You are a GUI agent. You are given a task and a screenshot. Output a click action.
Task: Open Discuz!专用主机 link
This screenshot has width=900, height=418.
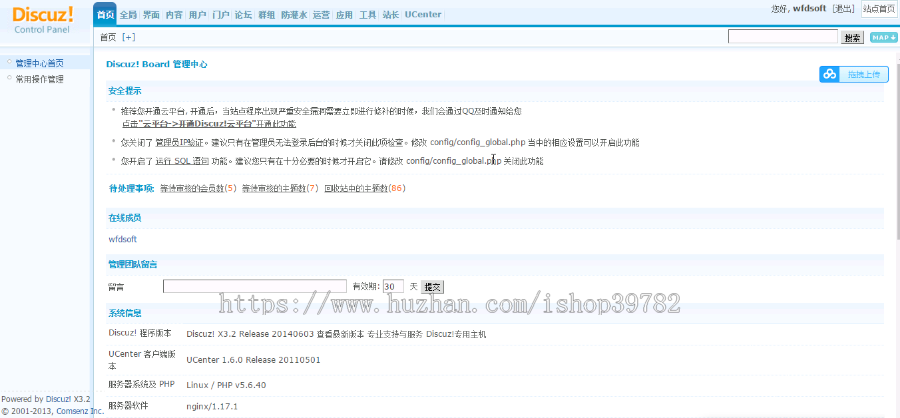coord(456,334)
